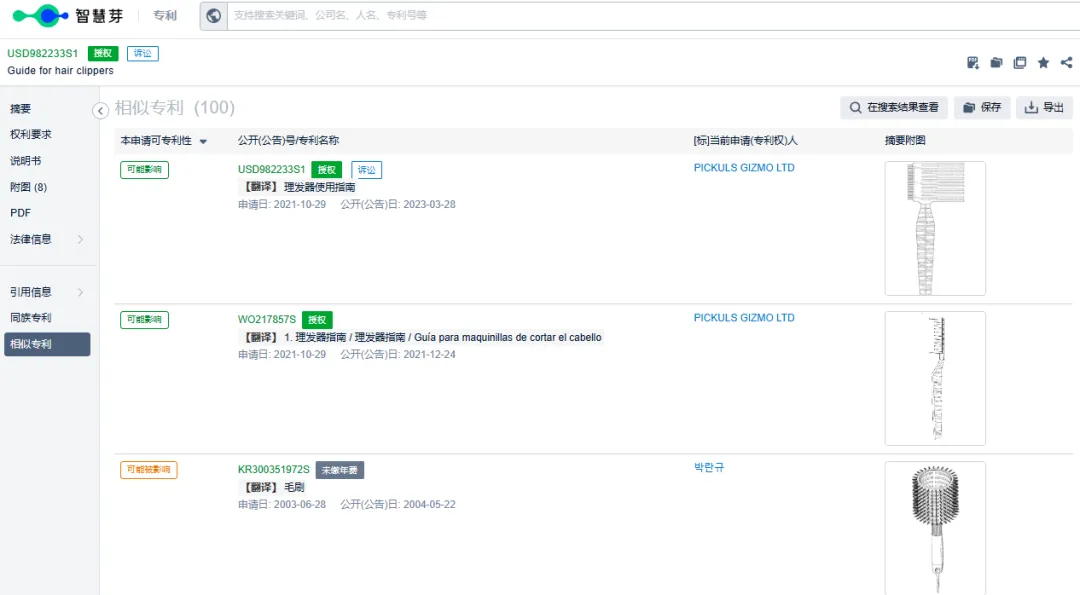The height and width of the screenshot is (595, 1080).
Task: Open the 权利要求 sidebar section
Action: coord(31,134)
